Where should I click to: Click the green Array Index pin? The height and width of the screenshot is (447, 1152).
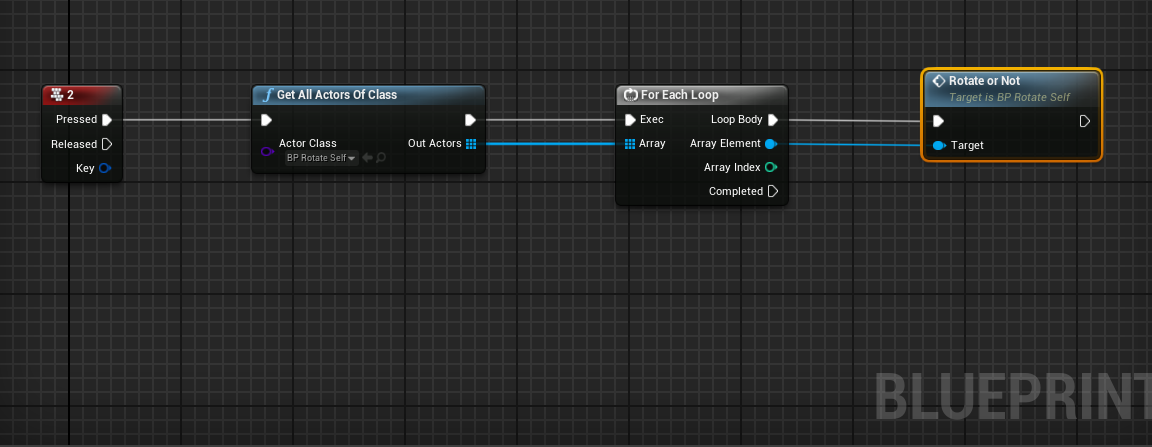point(771,168)
